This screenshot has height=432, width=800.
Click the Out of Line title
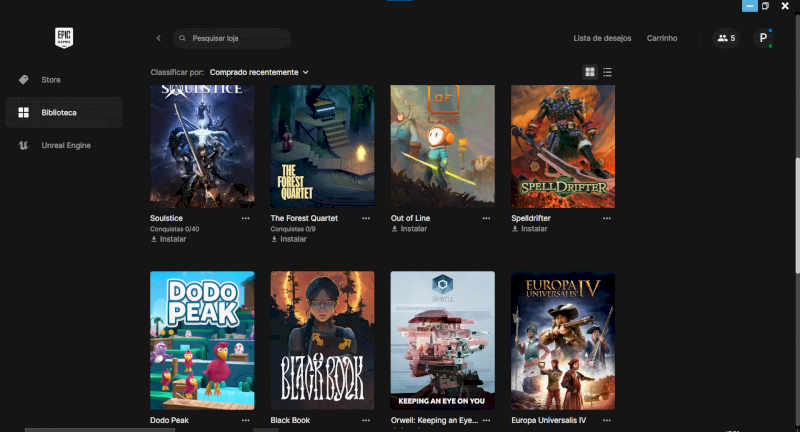coord(410,218)
